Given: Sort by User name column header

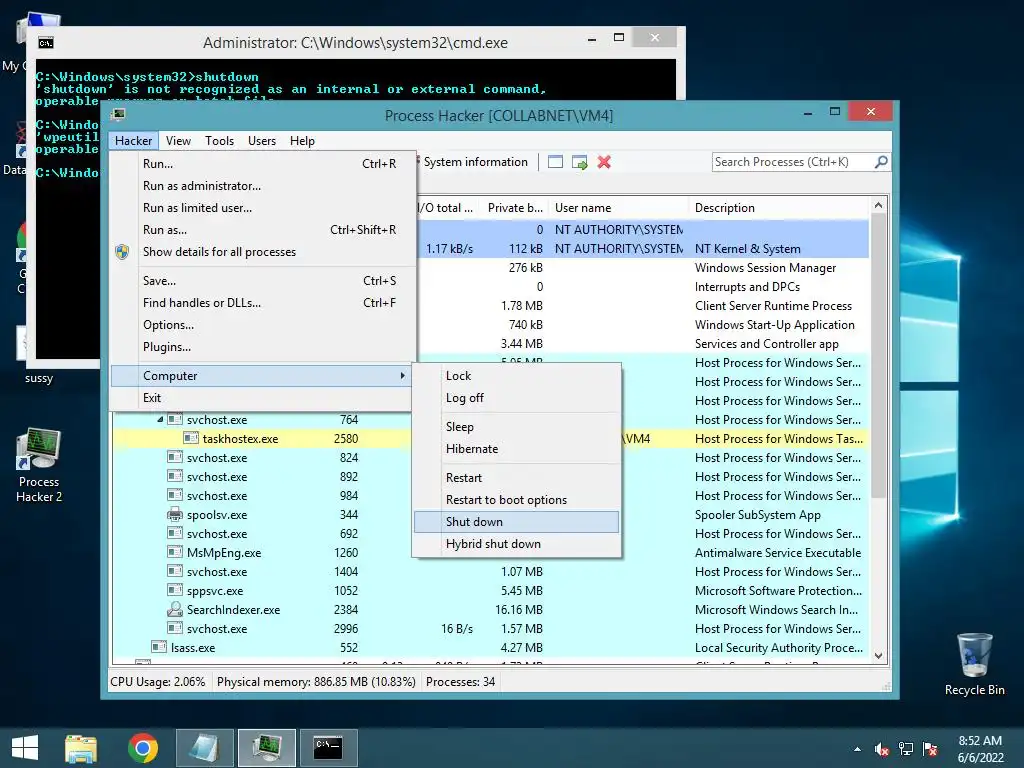Looking at the screenshot, I should (x=618, y=208).
